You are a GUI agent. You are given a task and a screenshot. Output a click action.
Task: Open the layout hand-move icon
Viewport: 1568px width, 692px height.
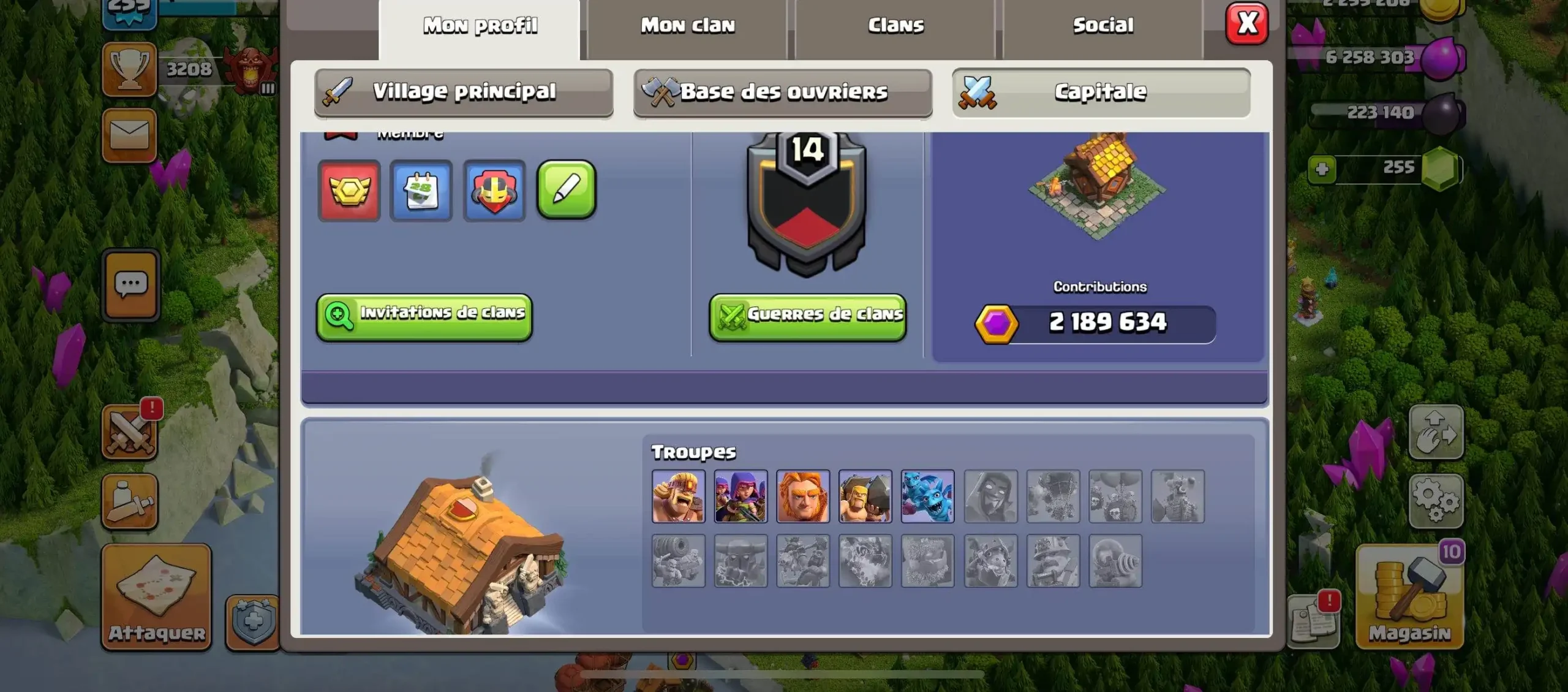(x=1436, y=432)
